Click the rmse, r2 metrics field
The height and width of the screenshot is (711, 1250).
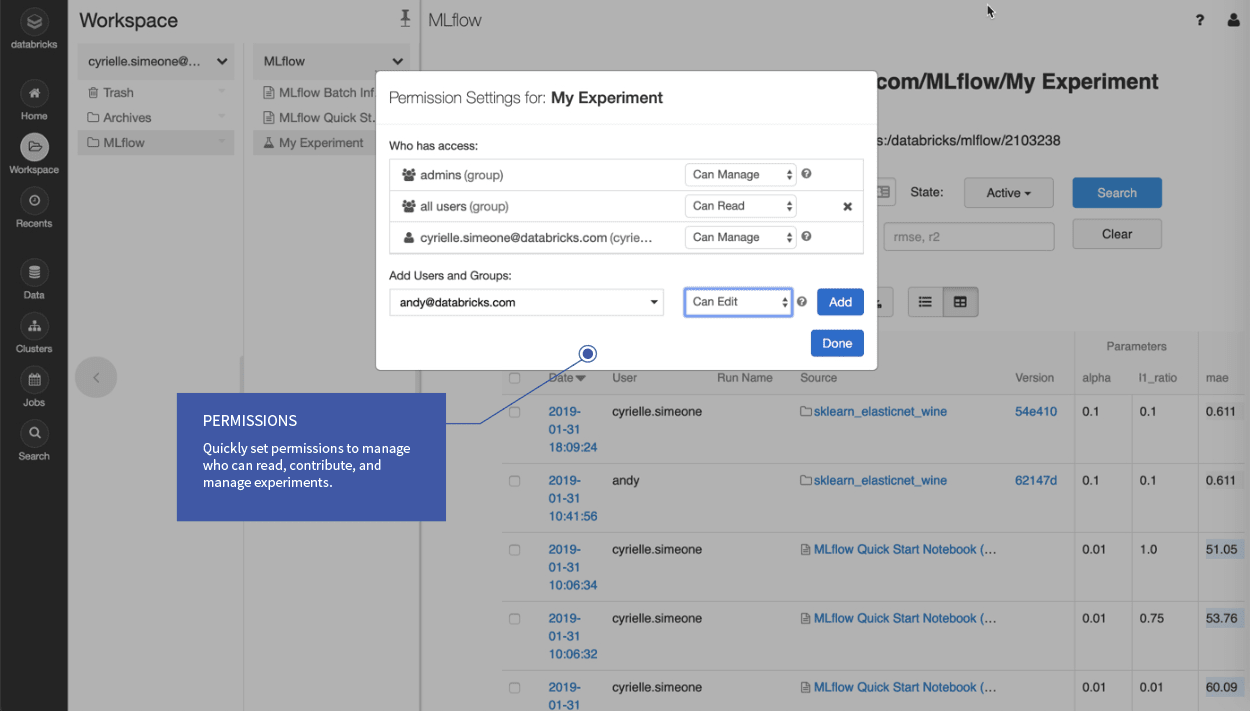(x=968, y=237)
